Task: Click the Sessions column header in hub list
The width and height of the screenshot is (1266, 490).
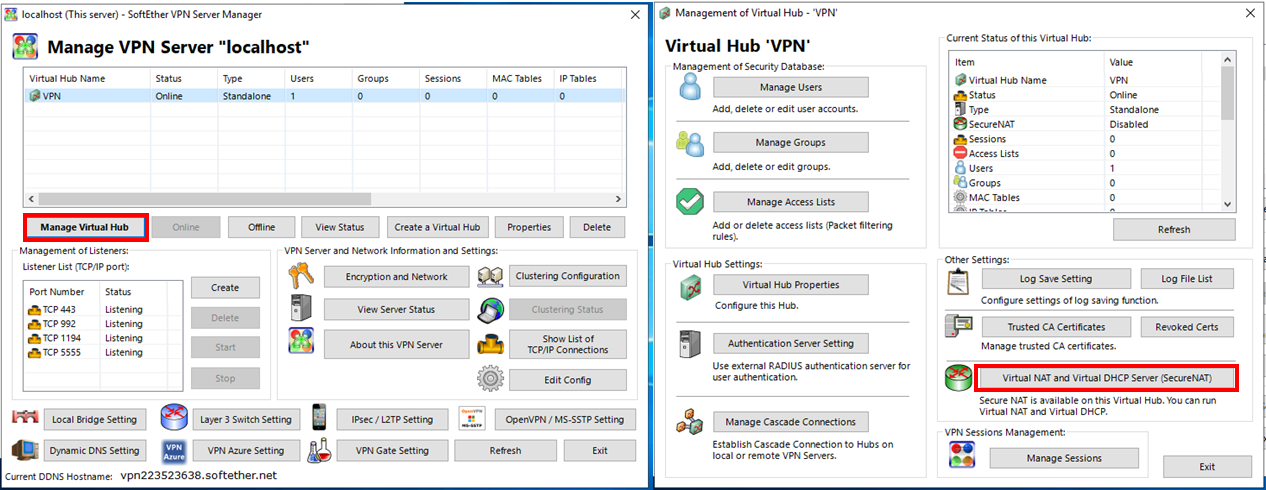Action: [454, 78]
